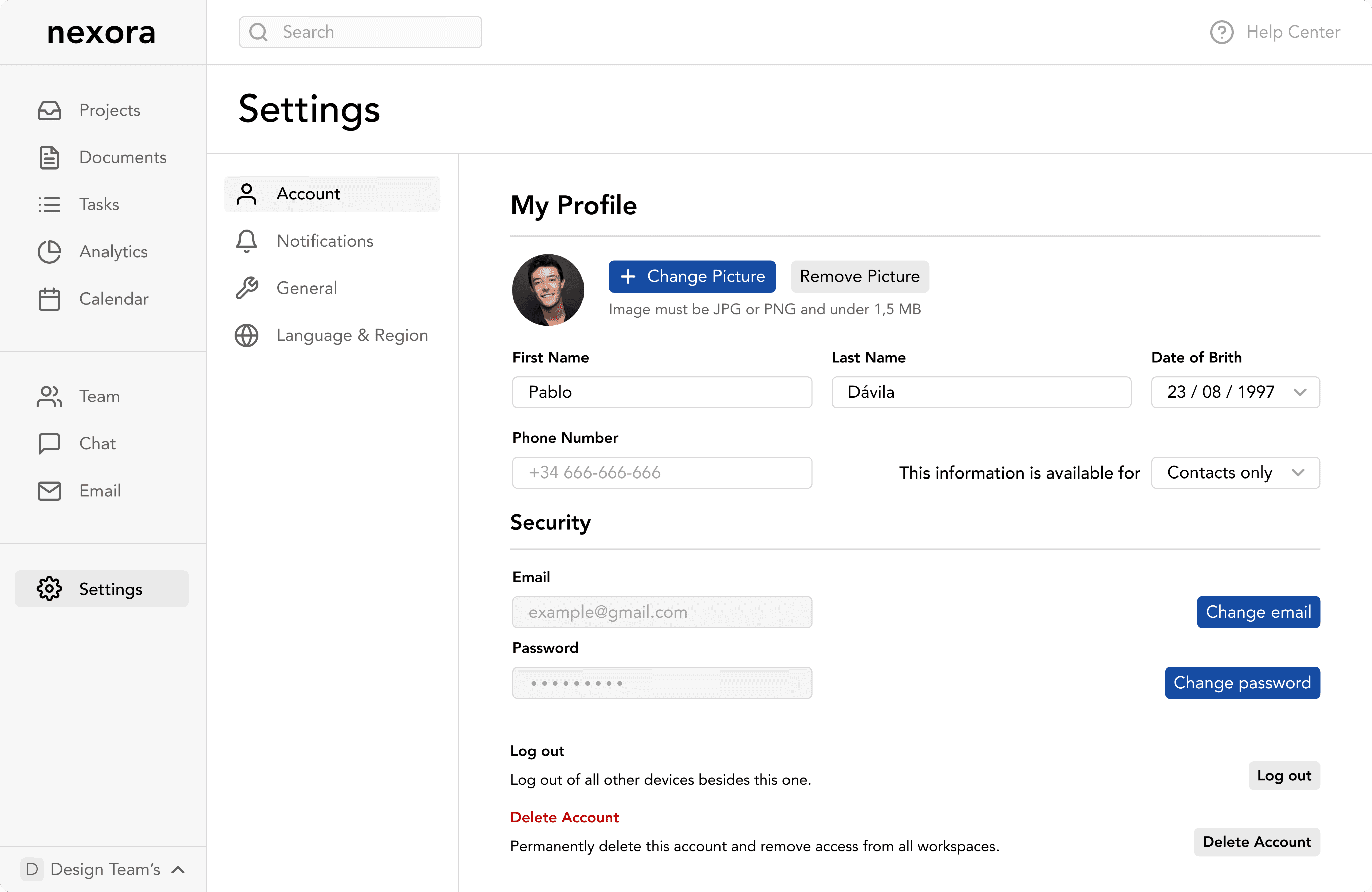Click the Change password button

pyautogui.click(x=1242, y=683)
